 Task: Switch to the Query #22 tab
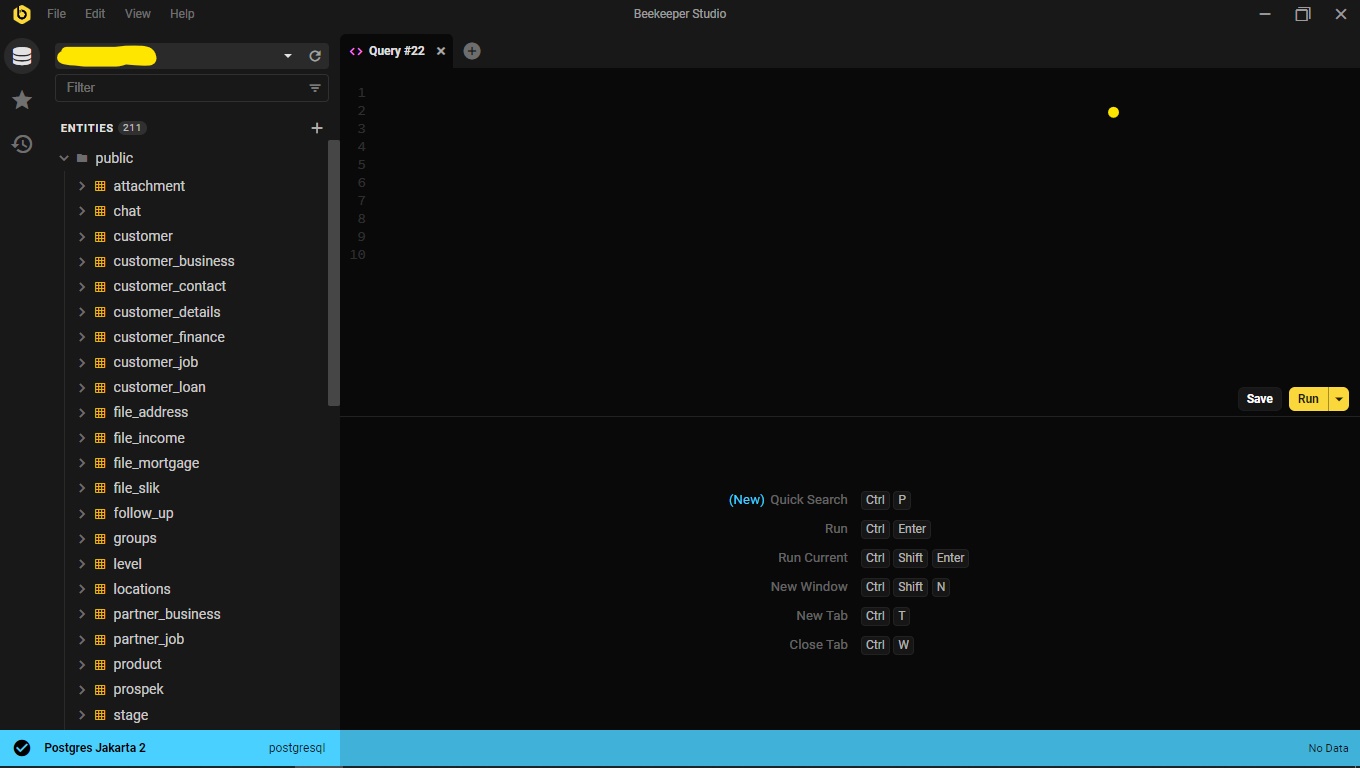pyautogui.click(x=397, y=50)
